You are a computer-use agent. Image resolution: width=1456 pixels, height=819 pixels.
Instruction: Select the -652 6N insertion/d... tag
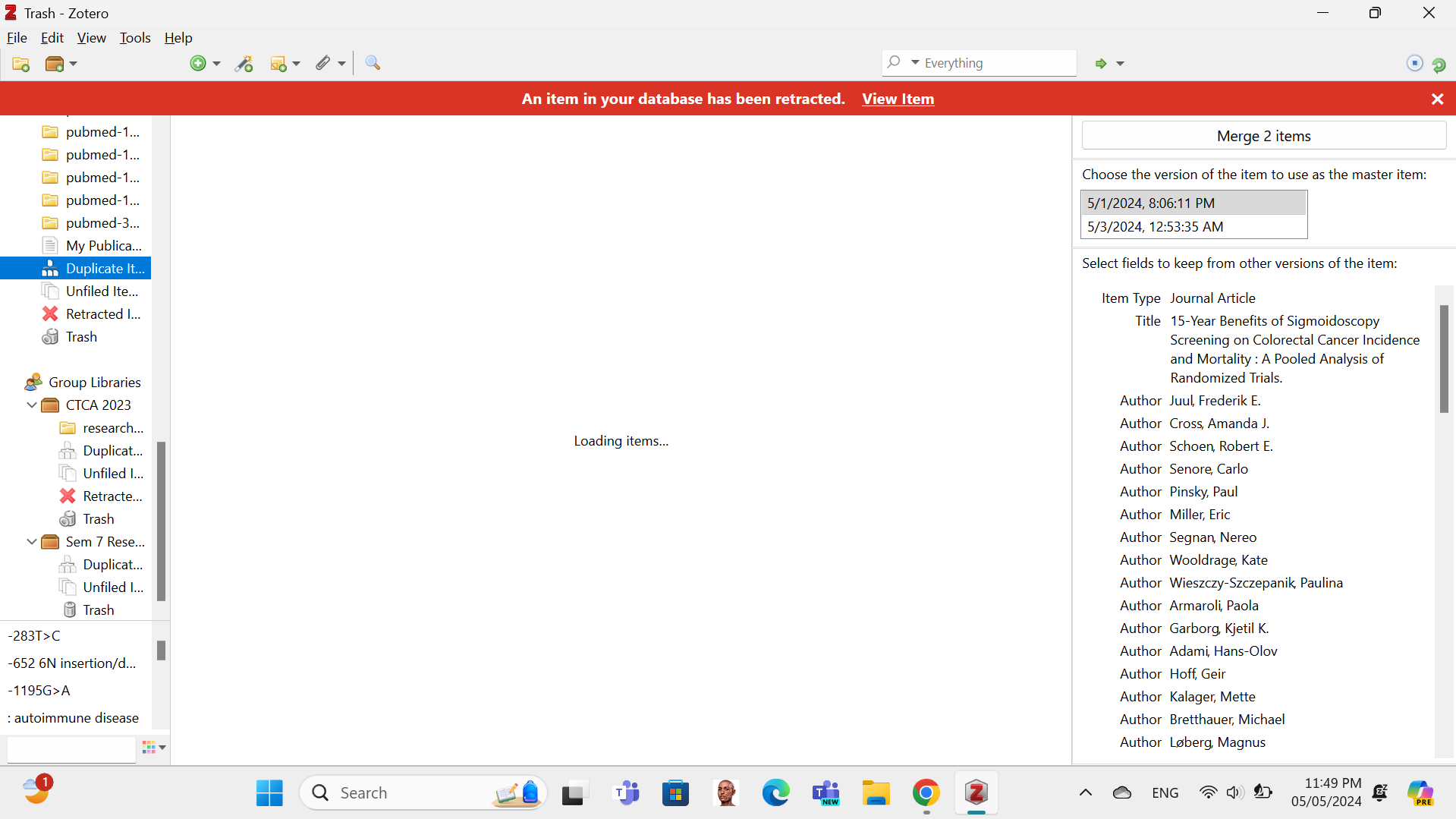click(x=72, y=663)
